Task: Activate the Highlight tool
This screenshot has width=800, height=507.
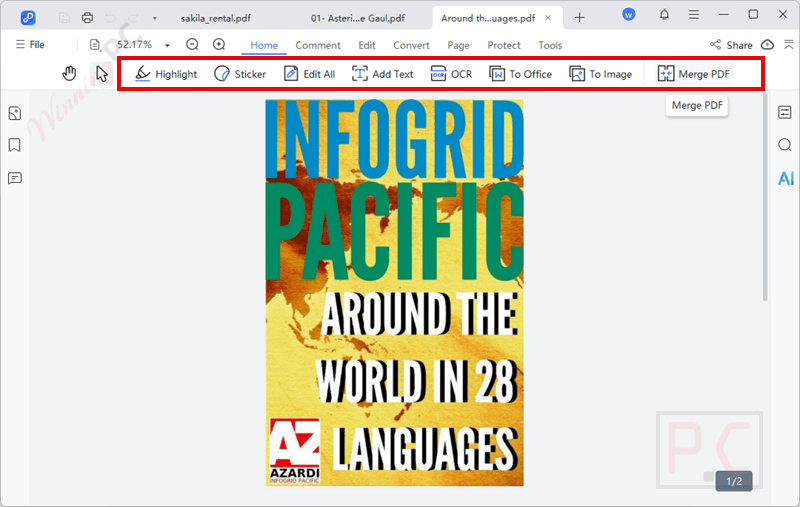Action: tap(166, 74)
